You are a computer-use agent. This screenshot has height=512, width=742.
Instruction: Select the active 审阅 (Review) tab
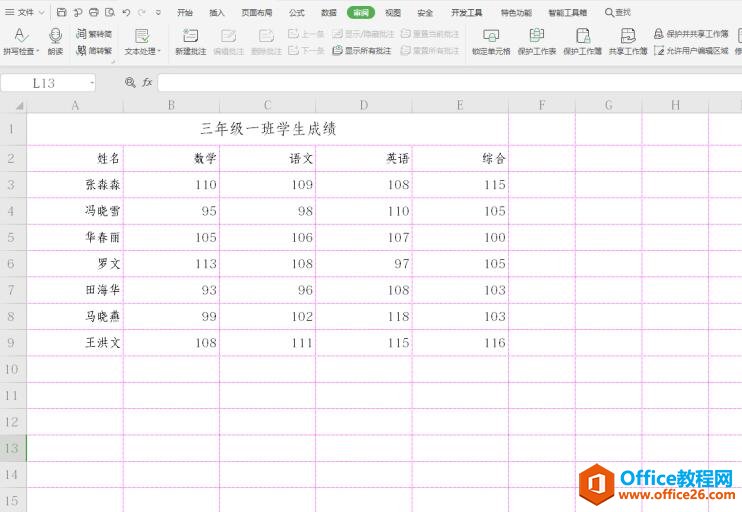click(x=361, y=13)
